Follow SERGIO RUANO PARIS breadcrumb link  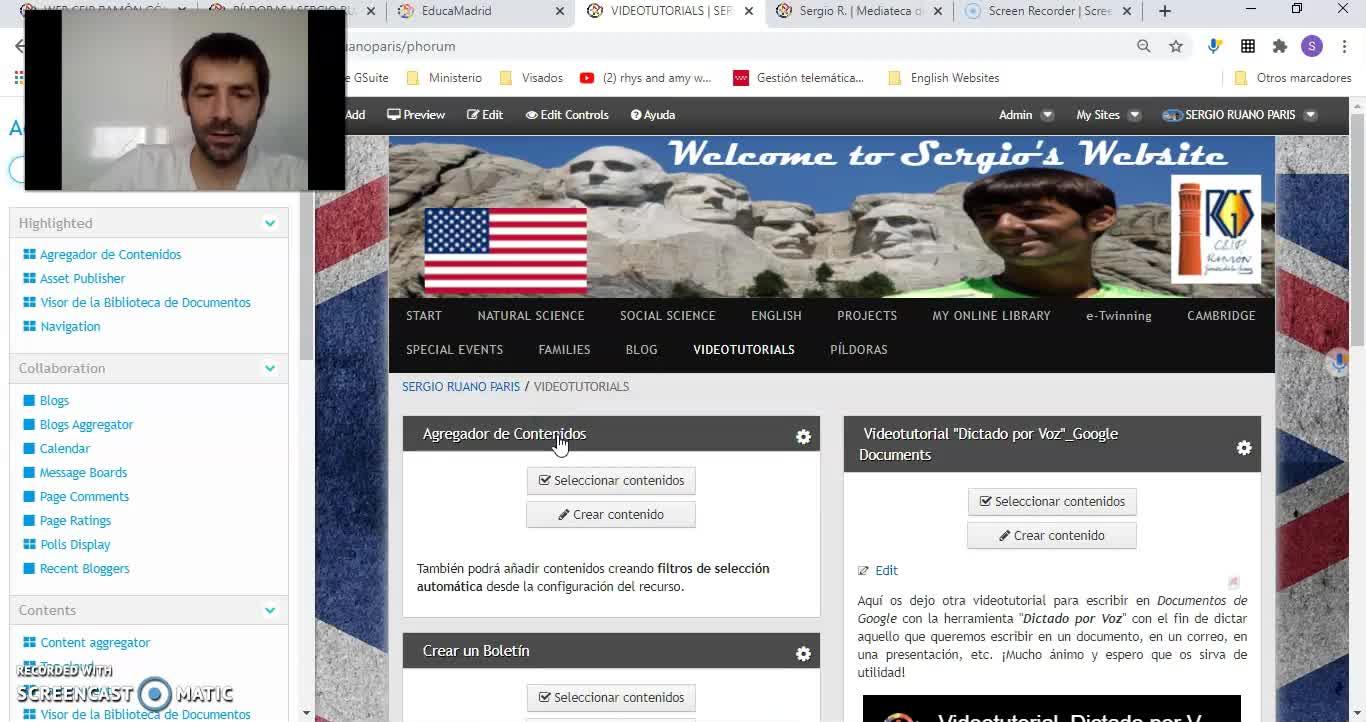click(461, 387)
